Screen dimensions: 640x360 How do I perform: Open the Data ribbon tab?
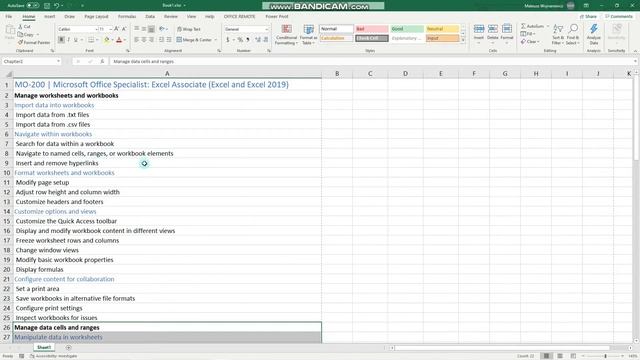coord(150,16)
